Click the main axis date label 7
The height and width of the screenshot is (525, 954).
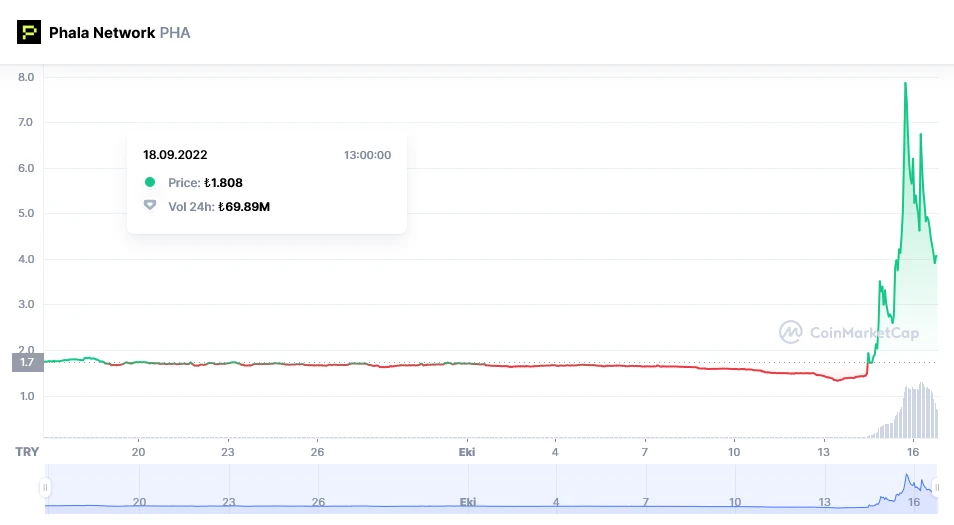644,452
